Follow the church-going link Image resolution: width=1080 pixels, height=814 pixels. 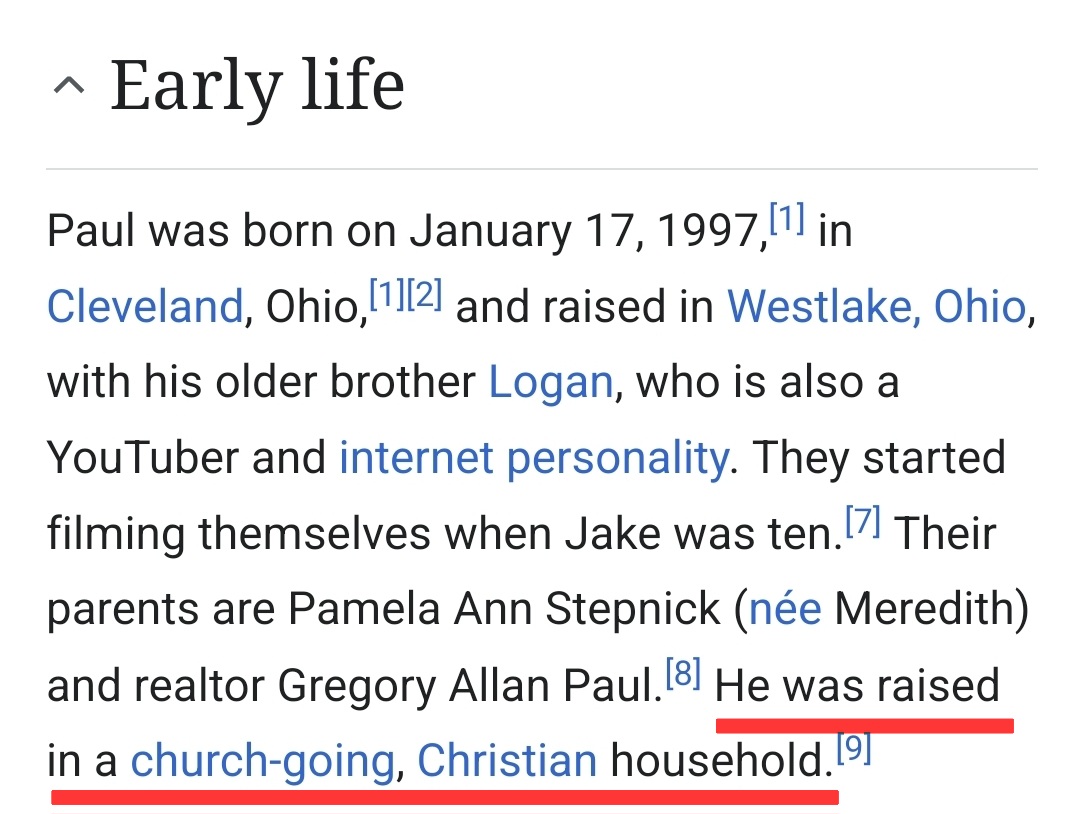tap(262, 762)
